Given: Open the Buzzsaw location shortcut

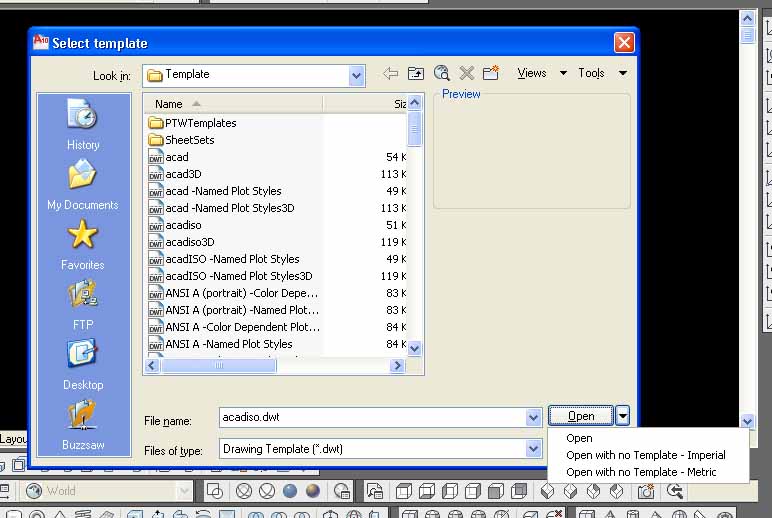Looking at the screenshot, I should point(83,425).
